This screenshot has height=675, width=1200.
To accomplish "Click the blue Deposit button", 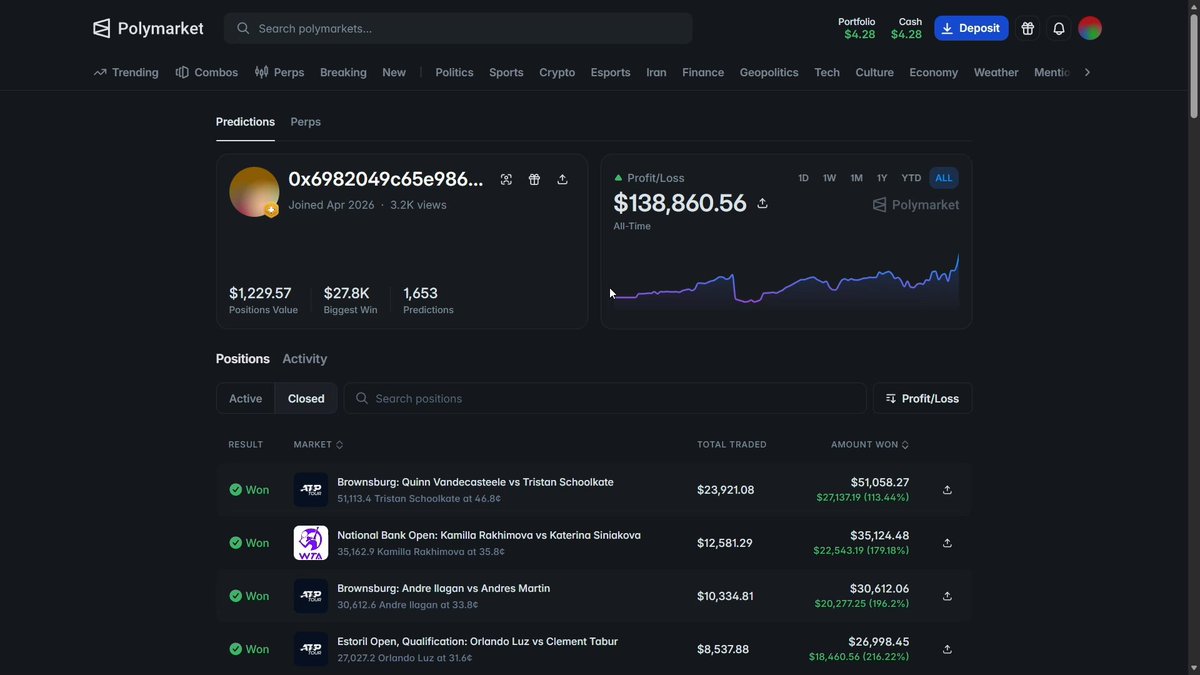I will [971, 28].
